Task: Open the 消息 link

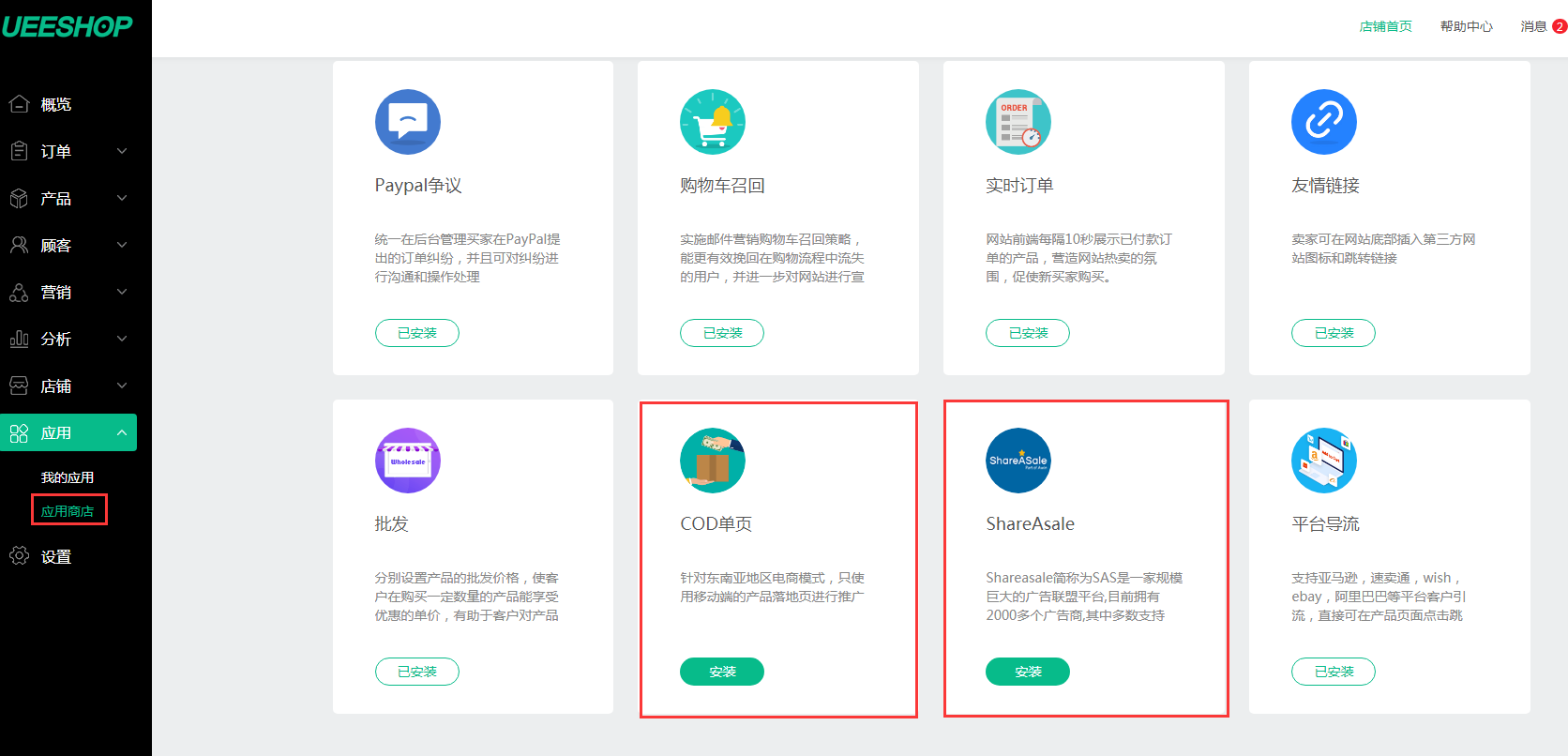Action: point(1533,26)
